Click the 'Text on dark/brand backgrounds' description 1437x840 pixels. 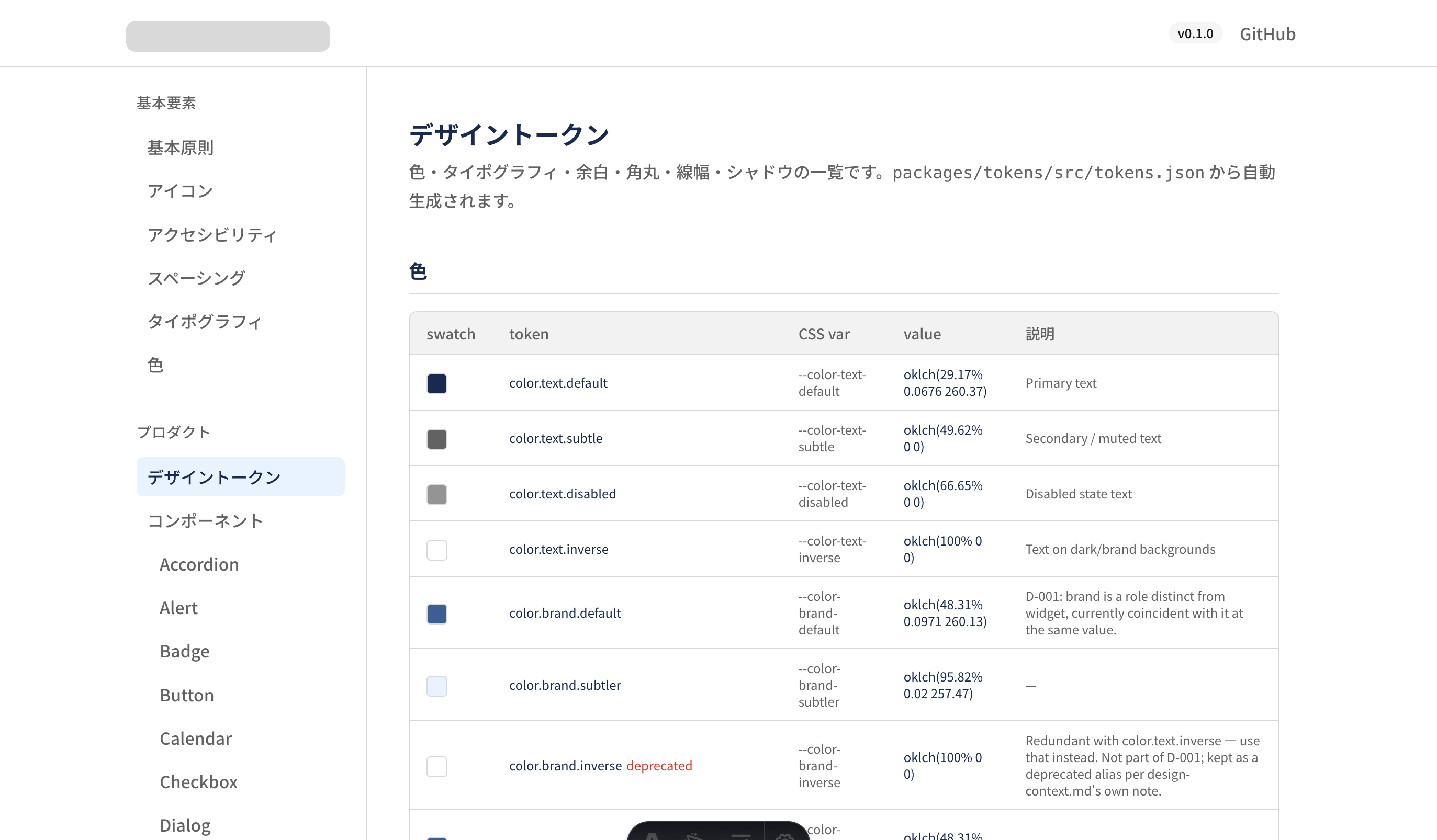pyautogui.click(x=1120, y=549)
